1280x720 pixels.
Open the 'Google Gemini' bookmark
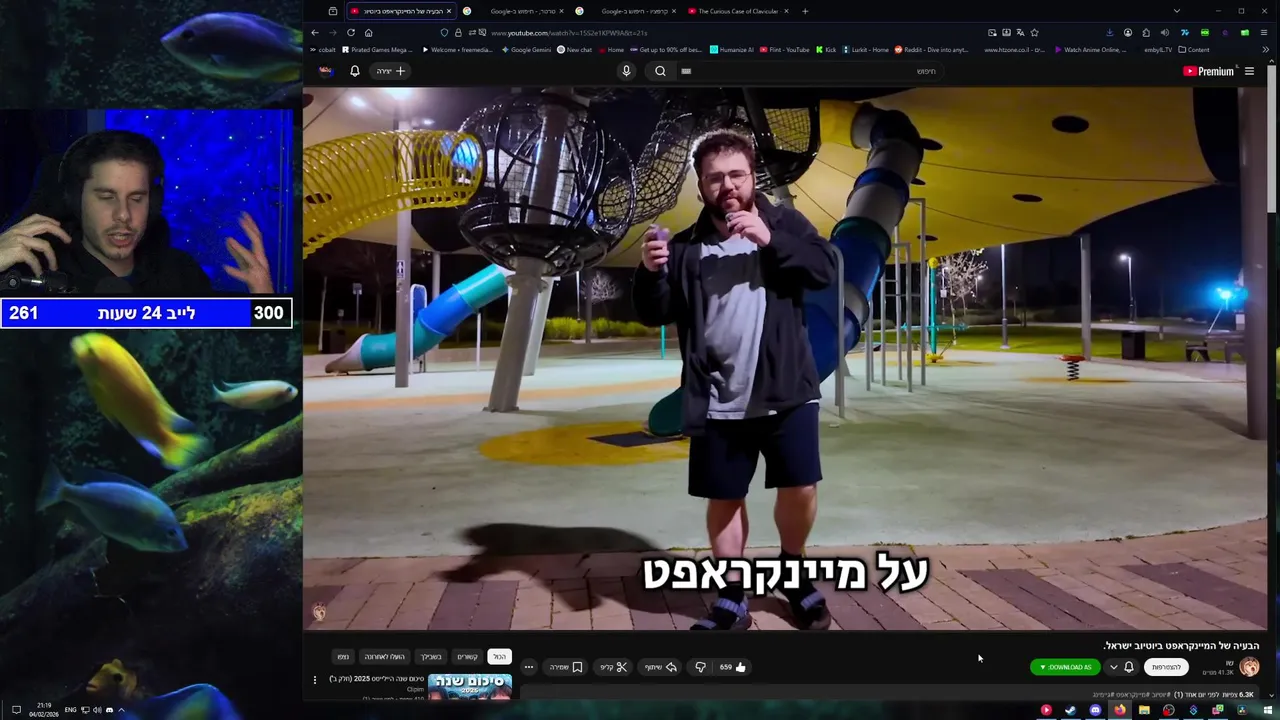point(526,50)
